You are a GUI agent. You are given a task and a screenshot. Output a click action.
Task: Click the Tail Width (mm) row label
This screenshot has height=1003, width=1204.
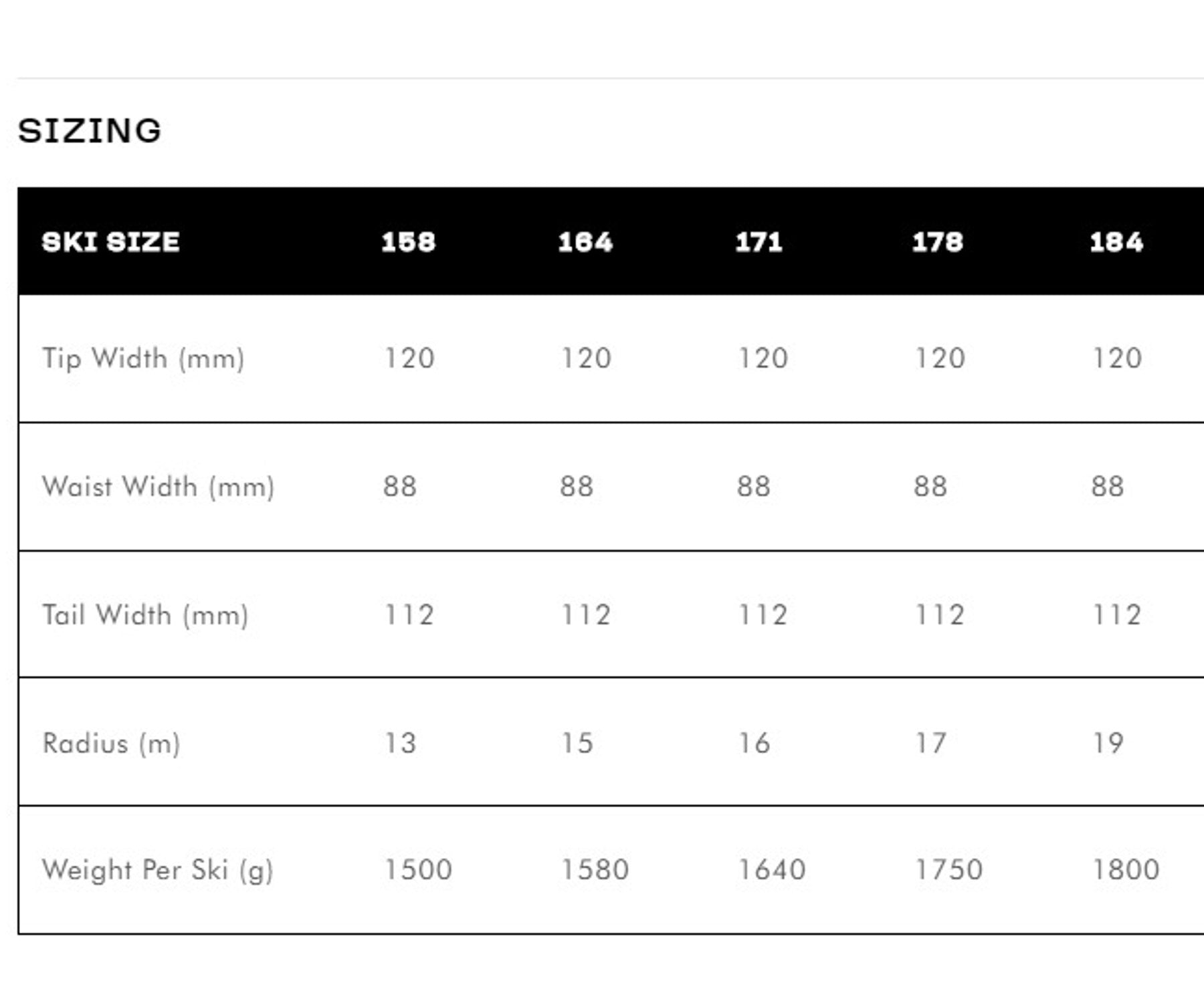click(145, 615)
